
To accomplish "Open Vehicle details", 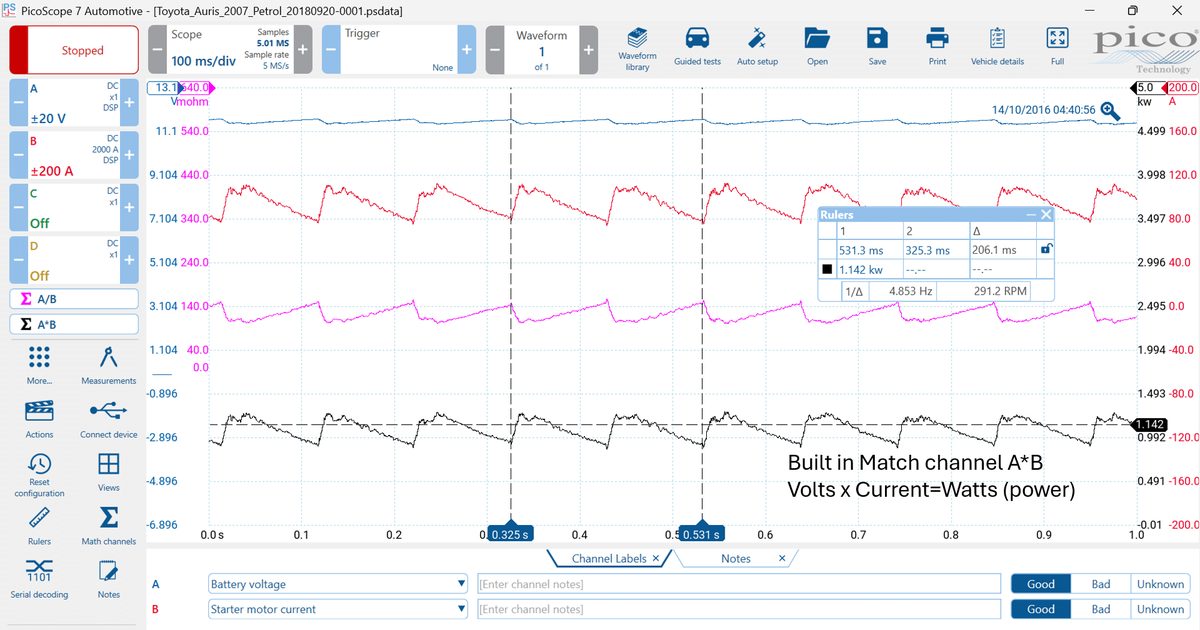I will point(997,48).
